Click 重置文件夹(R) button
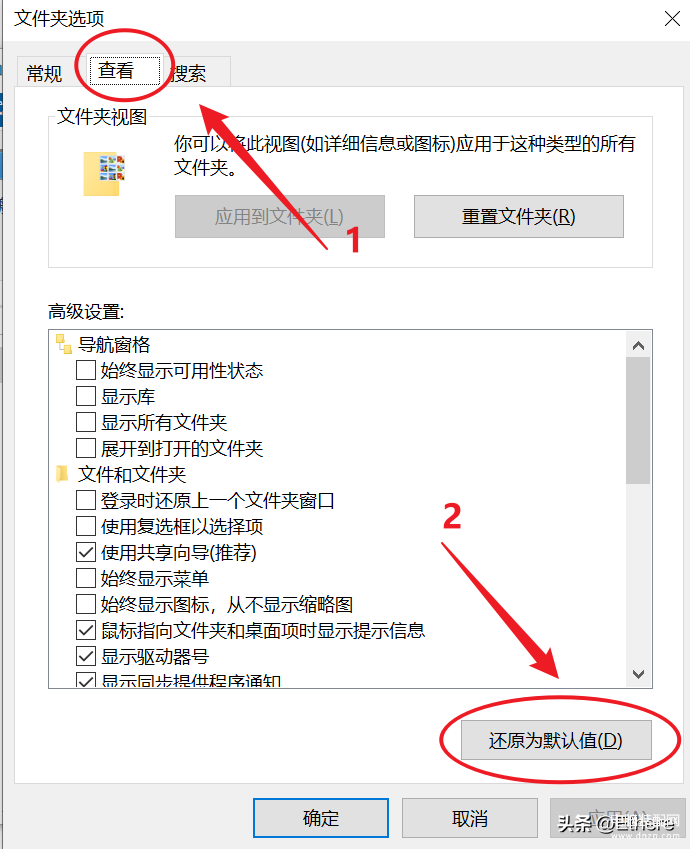Screen dimensions: 690x849 coord(518,217)
